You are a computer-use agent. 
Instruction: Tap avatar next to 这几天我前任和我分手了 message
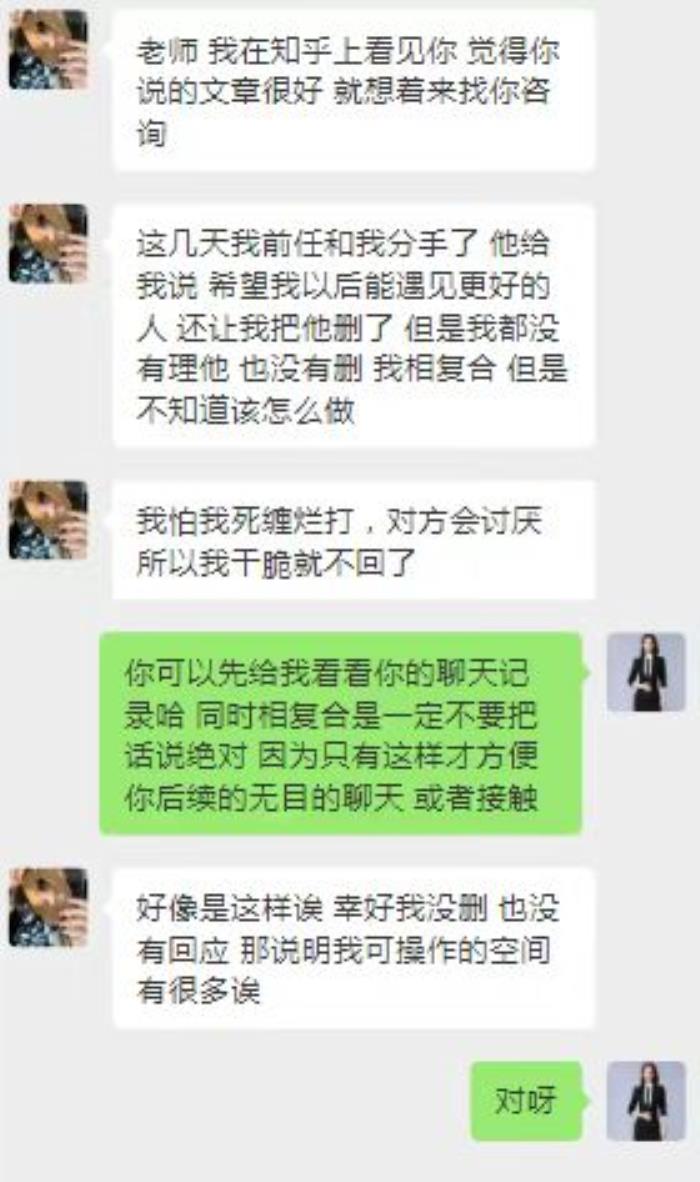[x=48, y=243]
